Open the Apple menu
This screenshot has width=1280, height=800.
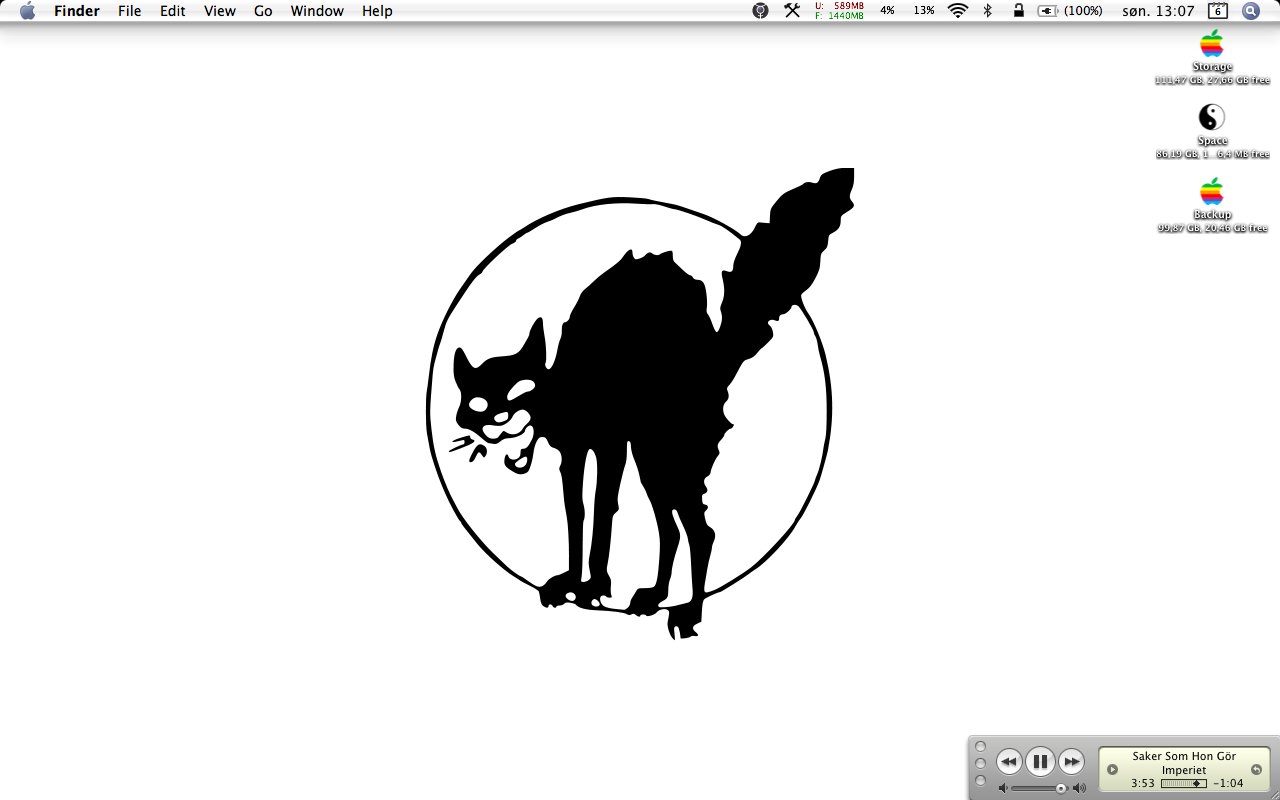[27, 11]
